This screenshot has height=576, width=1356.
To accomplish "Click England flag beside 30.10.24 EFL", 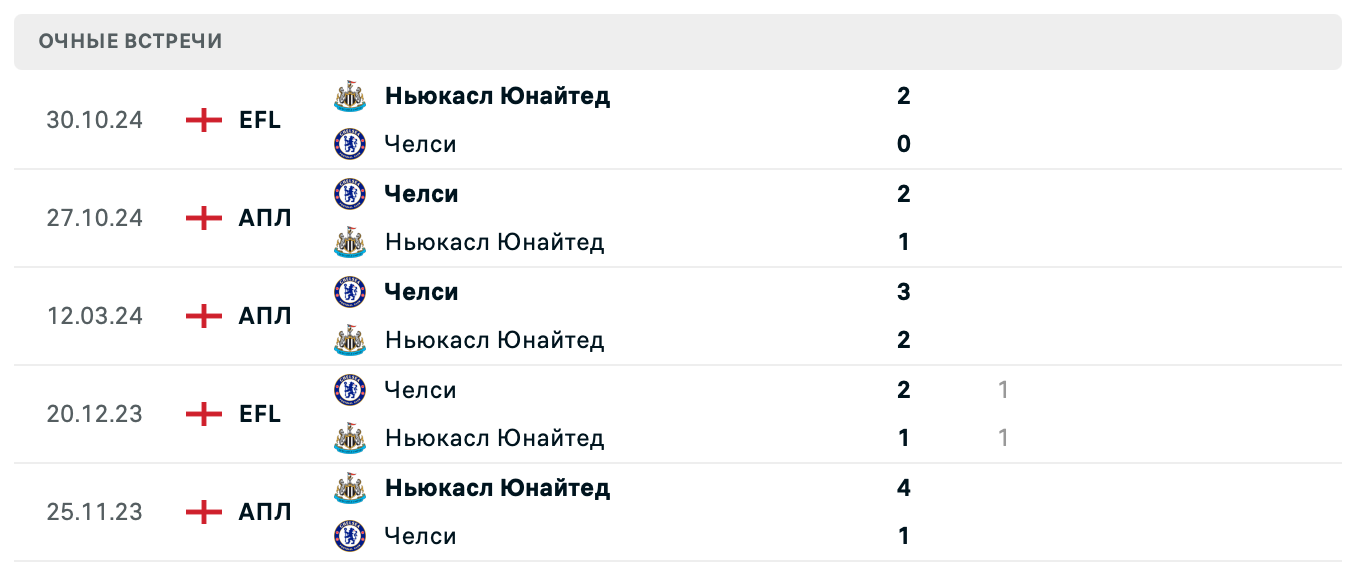I will (x=204, y=120).
